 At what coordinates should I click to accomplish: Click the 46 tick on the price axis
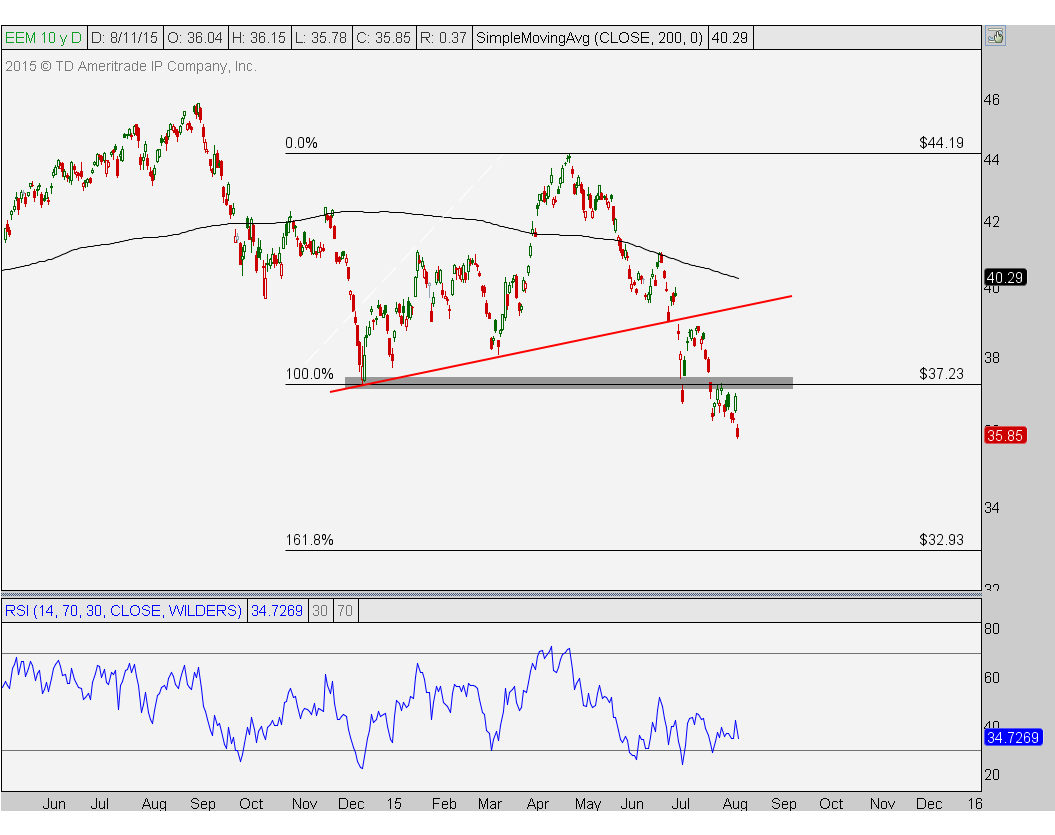[x=992, y=100]
